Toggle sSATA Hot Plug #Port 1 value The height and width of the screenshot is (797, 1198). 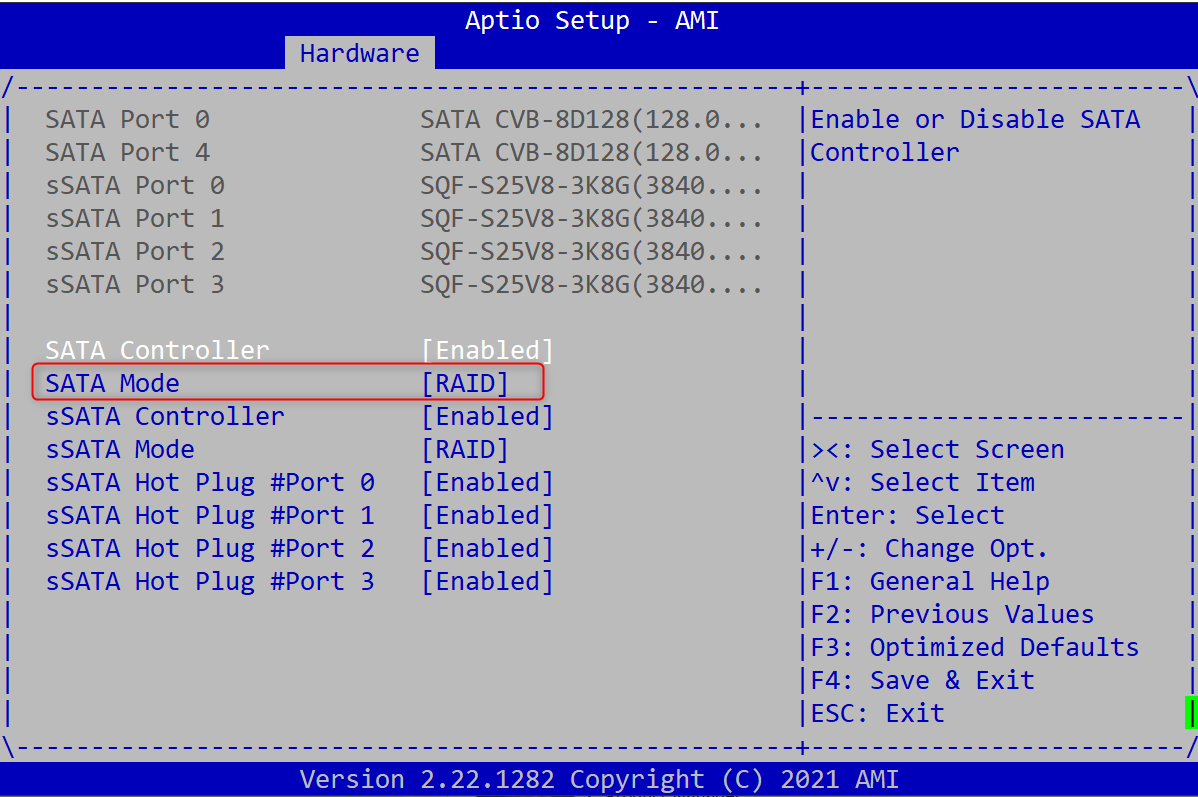click(x=487, y=515)
